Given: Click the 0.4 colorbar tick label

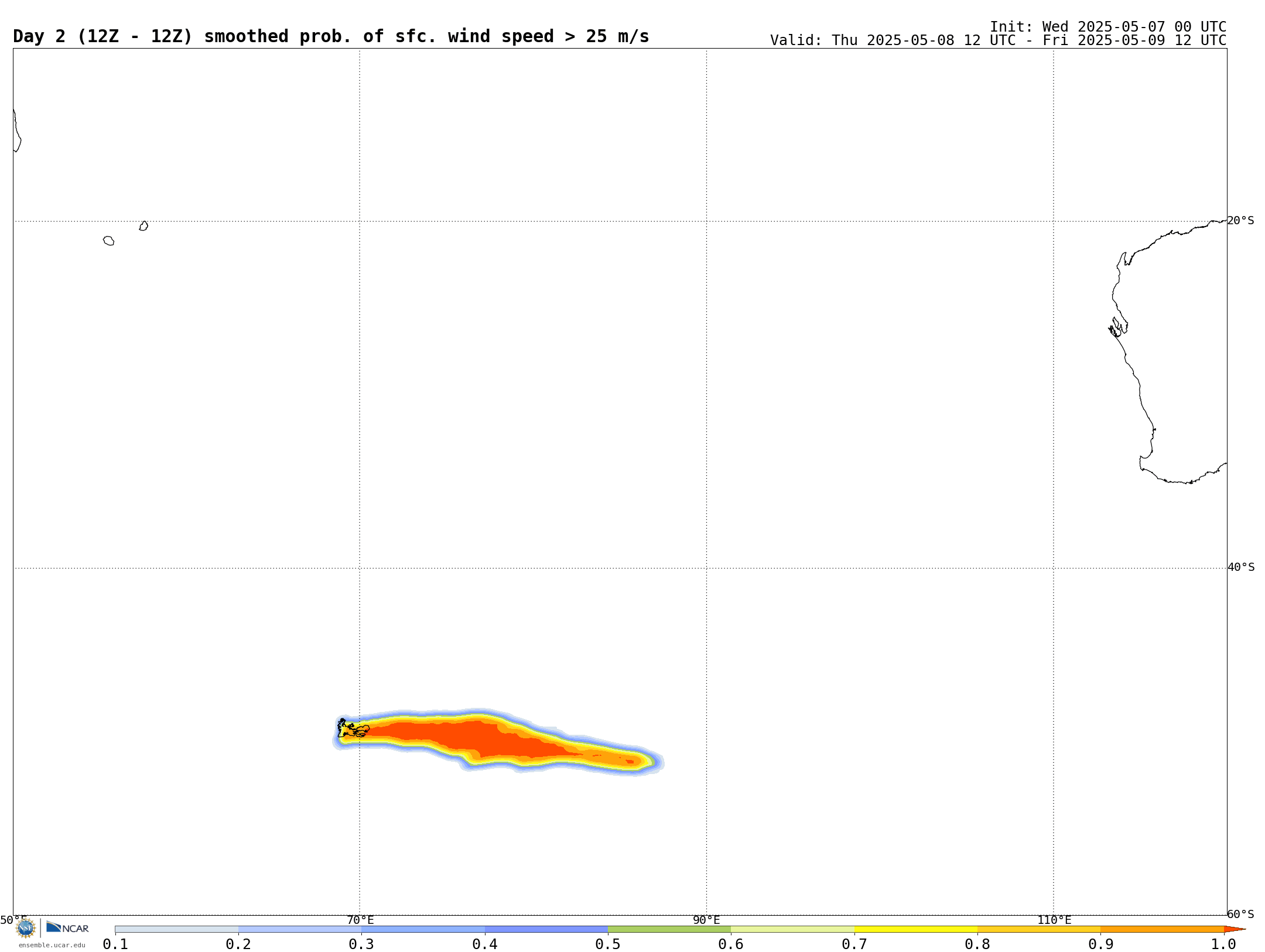Looking at the screenshot, I should click(x=485, y=944).
